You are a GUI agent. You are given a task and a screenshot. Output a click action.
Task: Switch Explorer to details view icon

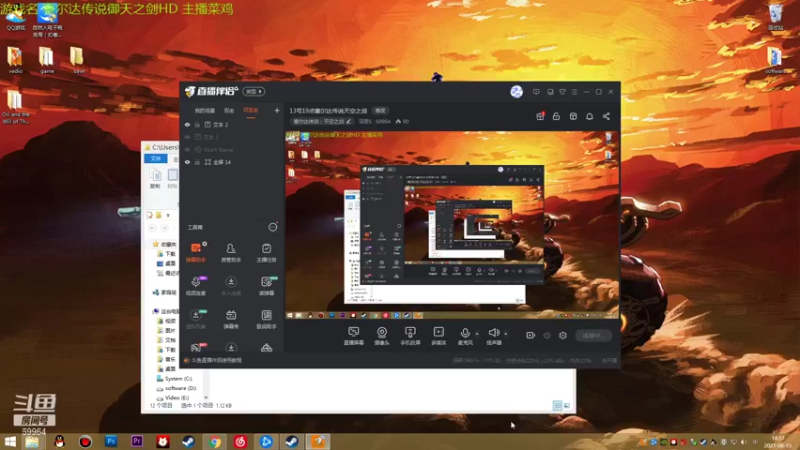click(557, 406)
